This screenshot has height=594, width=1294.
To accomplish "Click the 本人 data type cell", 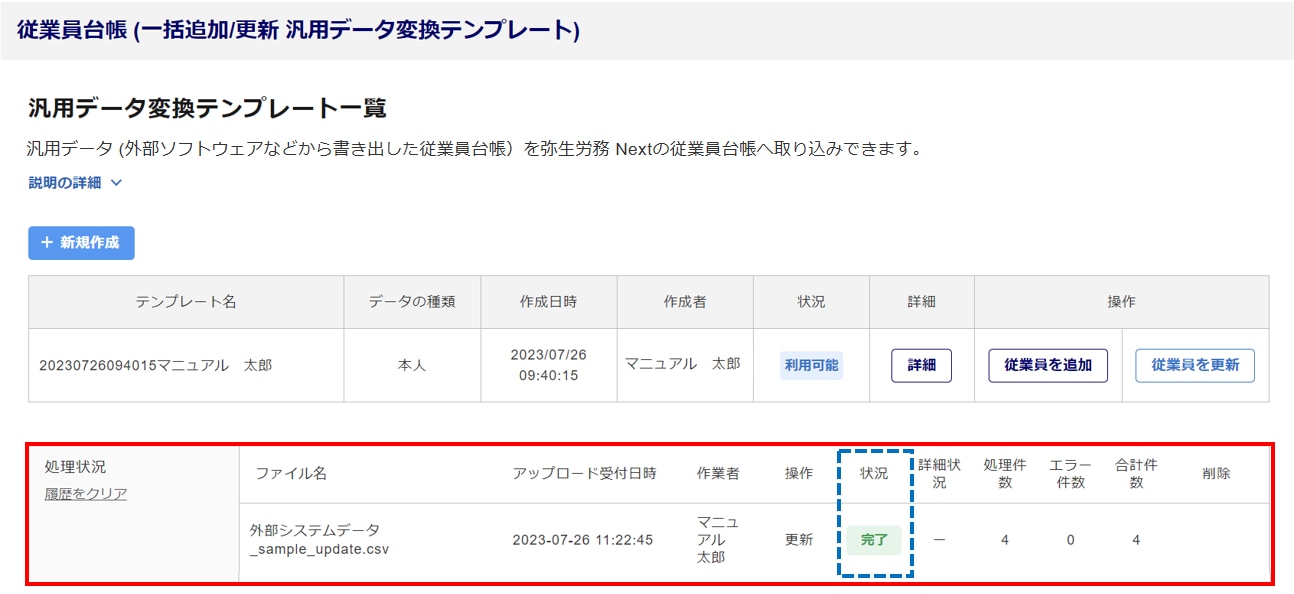I will click(412, 366).
